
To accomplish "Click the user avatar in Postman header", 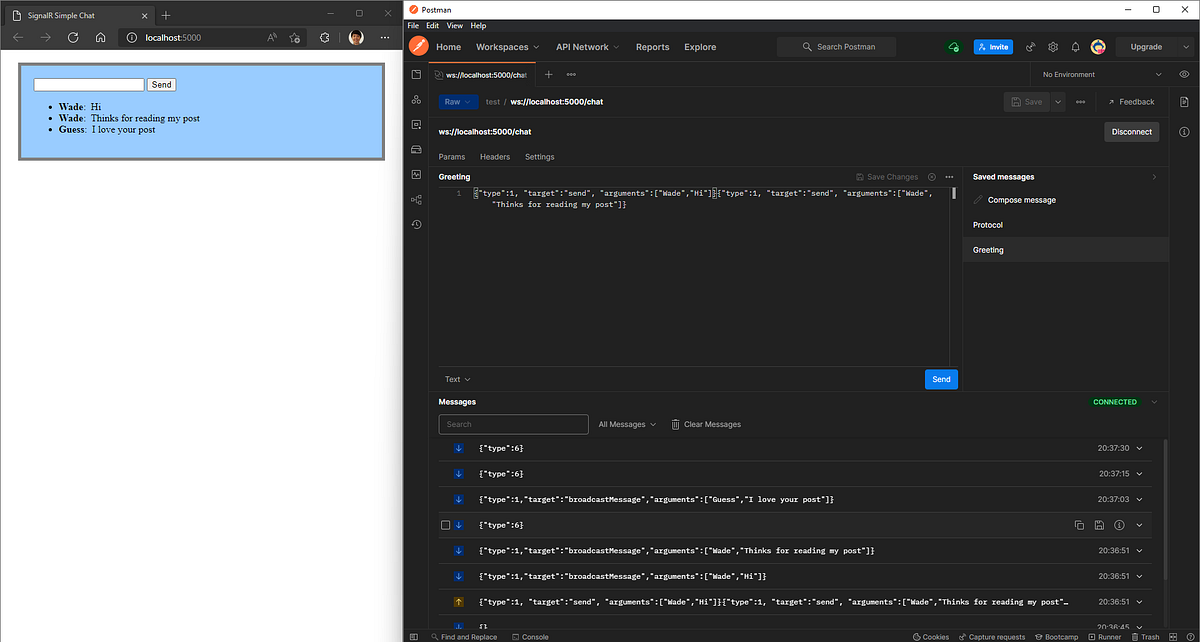I will tap(1098, 47).
